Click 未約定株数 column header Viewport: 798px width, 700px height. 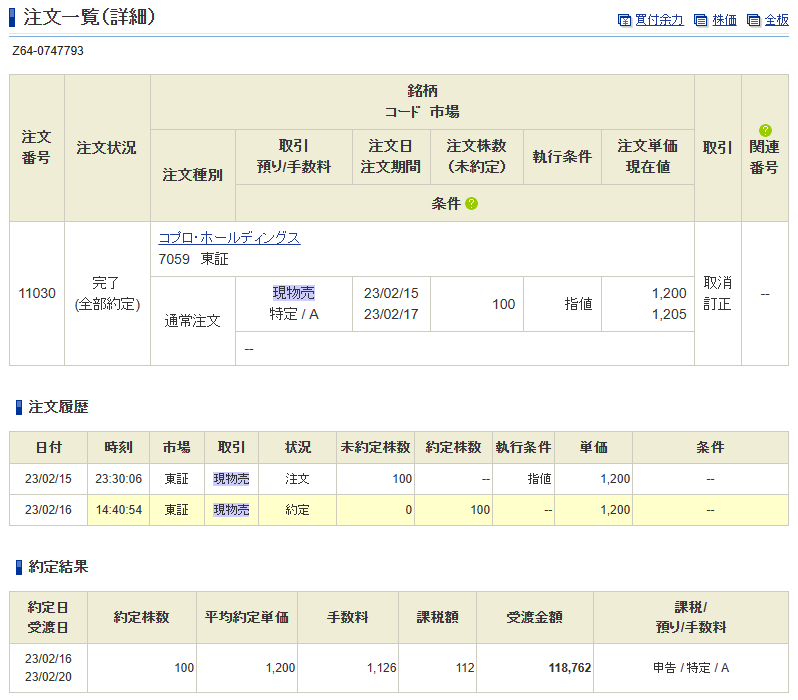376,447
